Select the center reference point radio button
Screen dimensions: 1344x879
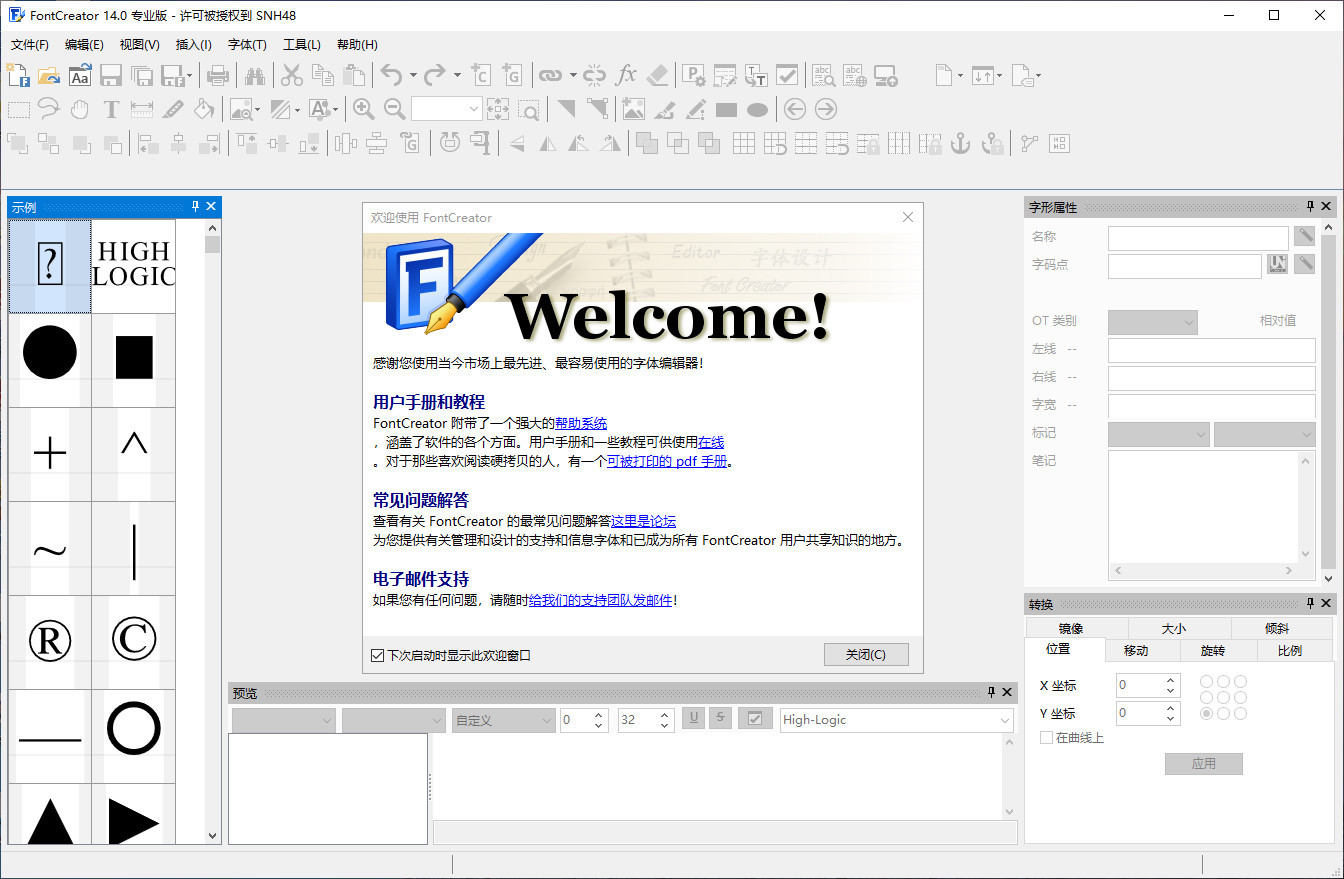pyautogui.click(x=1223, y=697)
